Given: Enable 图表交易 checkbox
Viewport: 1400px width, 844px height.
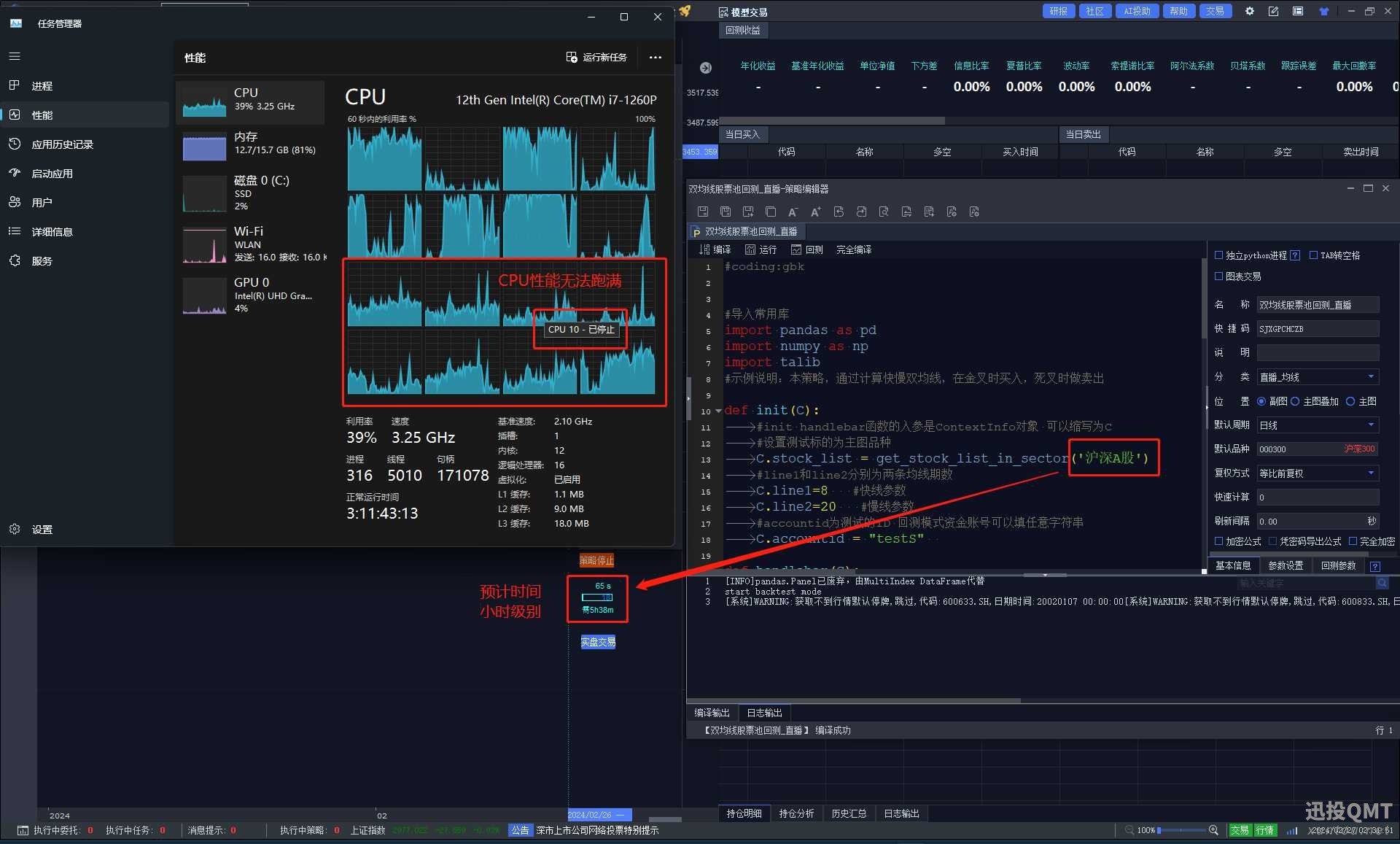Looking at the screenshot, I should [1218, 276].
